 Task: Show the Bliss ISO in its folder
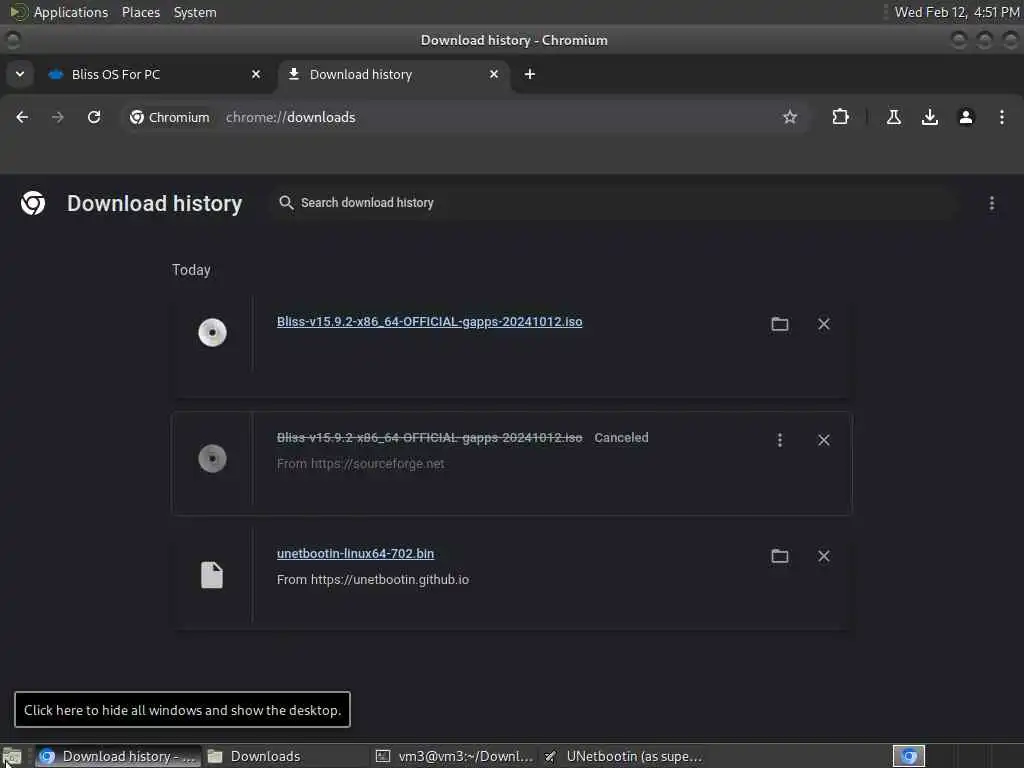[x=779, y=324]
